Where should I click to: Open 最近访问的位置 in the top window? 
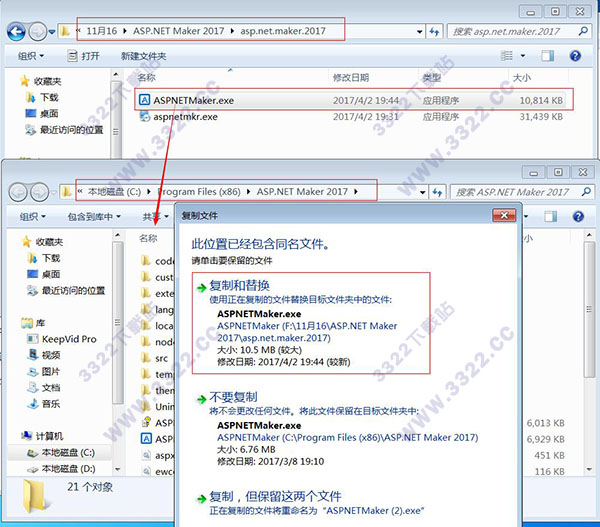click(x=64, y=130)
